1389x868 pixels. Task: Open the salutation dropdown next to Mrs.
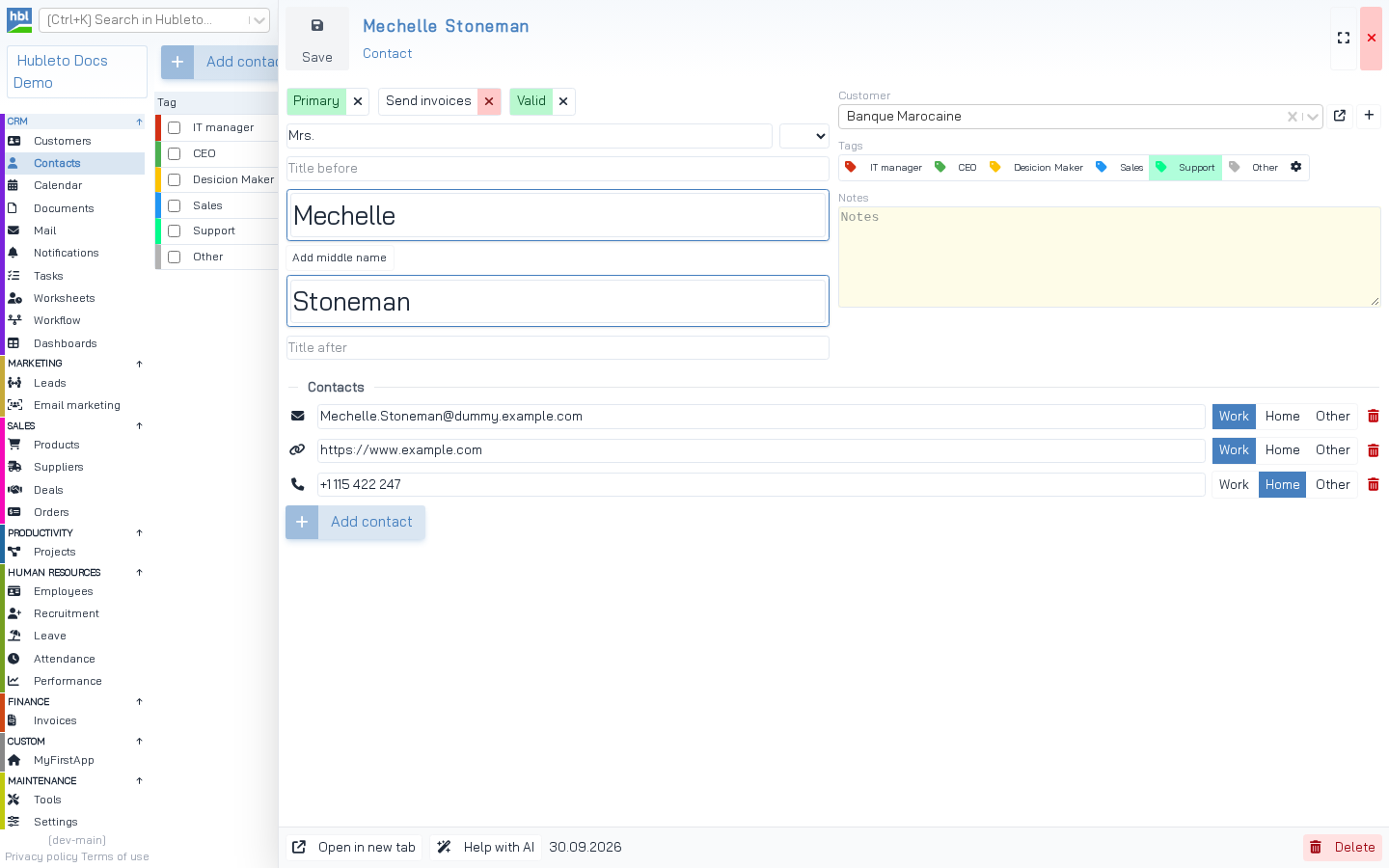click(x=804, y=136)
